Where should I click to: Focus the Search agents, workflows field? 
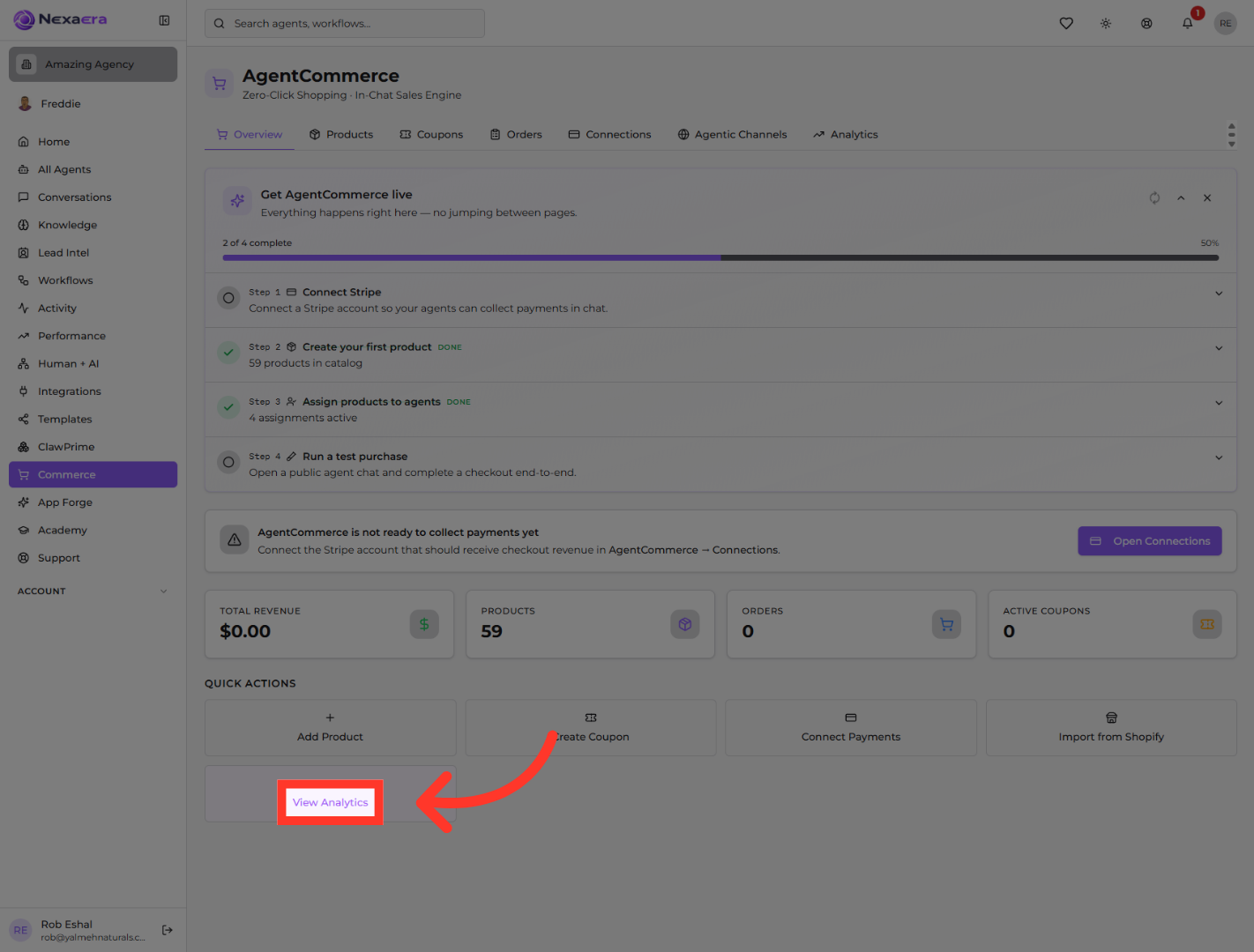[x=345, y=24]
